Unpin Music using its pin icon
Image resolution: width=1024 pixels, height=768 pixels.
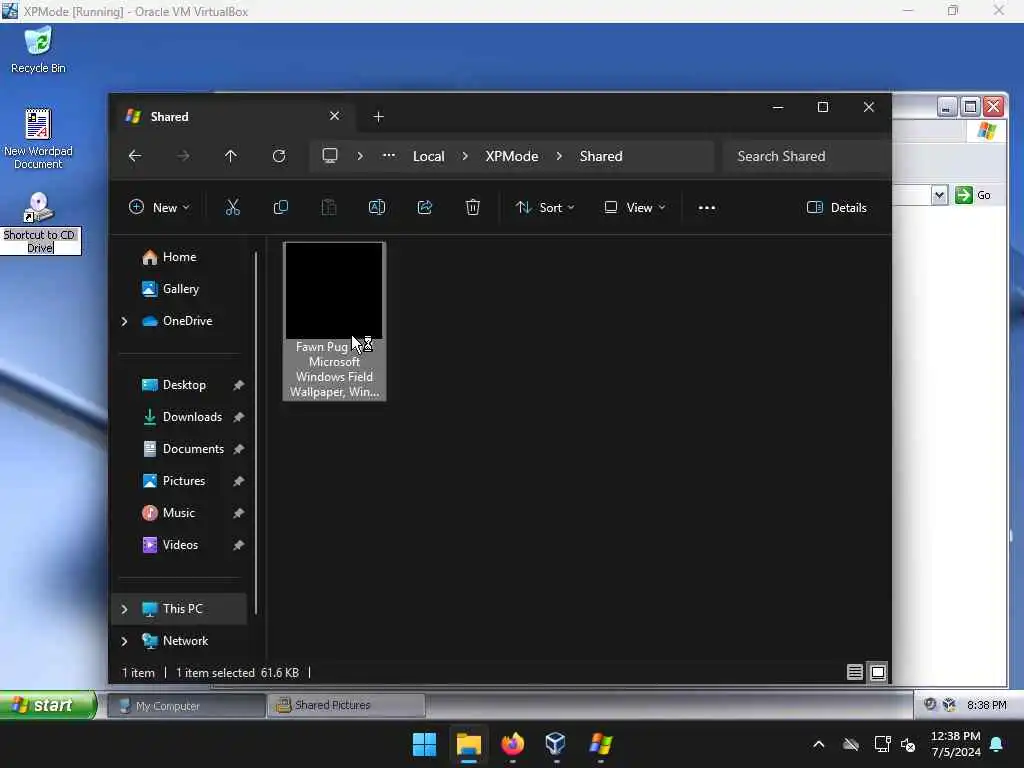[238, 513]
